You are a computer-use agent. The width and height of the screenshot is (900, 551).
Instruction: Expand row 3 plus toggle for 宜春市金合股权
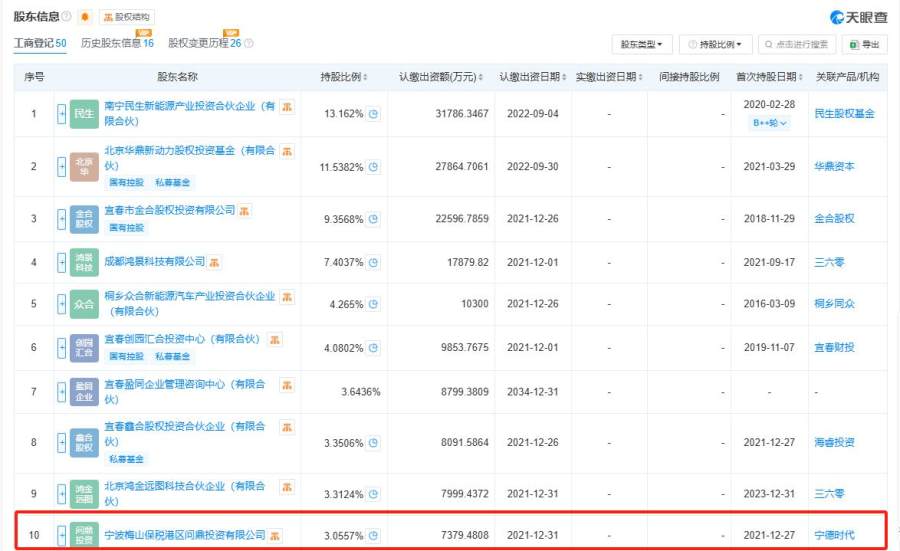61,219
